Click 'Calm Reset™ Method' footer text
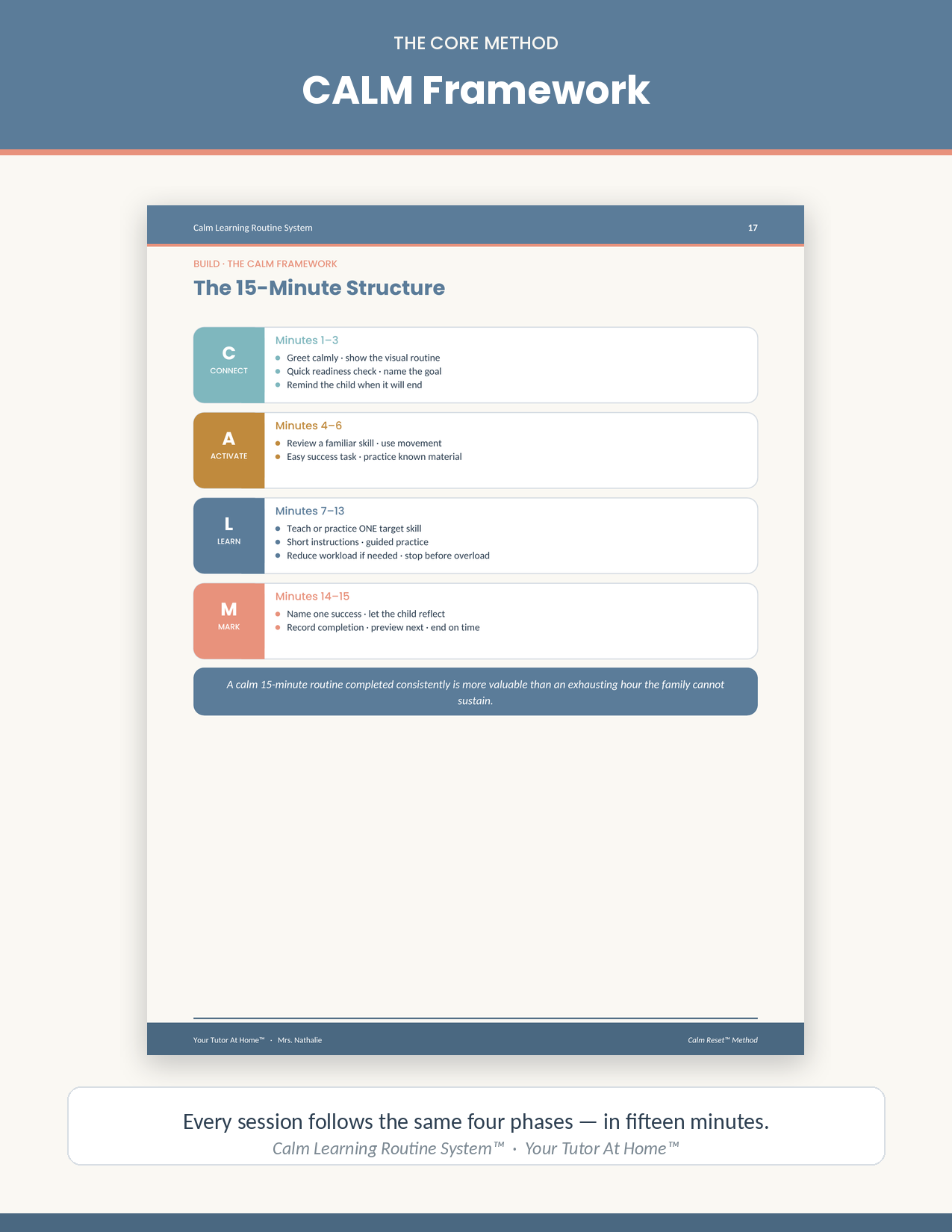952x1232 pixels. click(723, 1040)
